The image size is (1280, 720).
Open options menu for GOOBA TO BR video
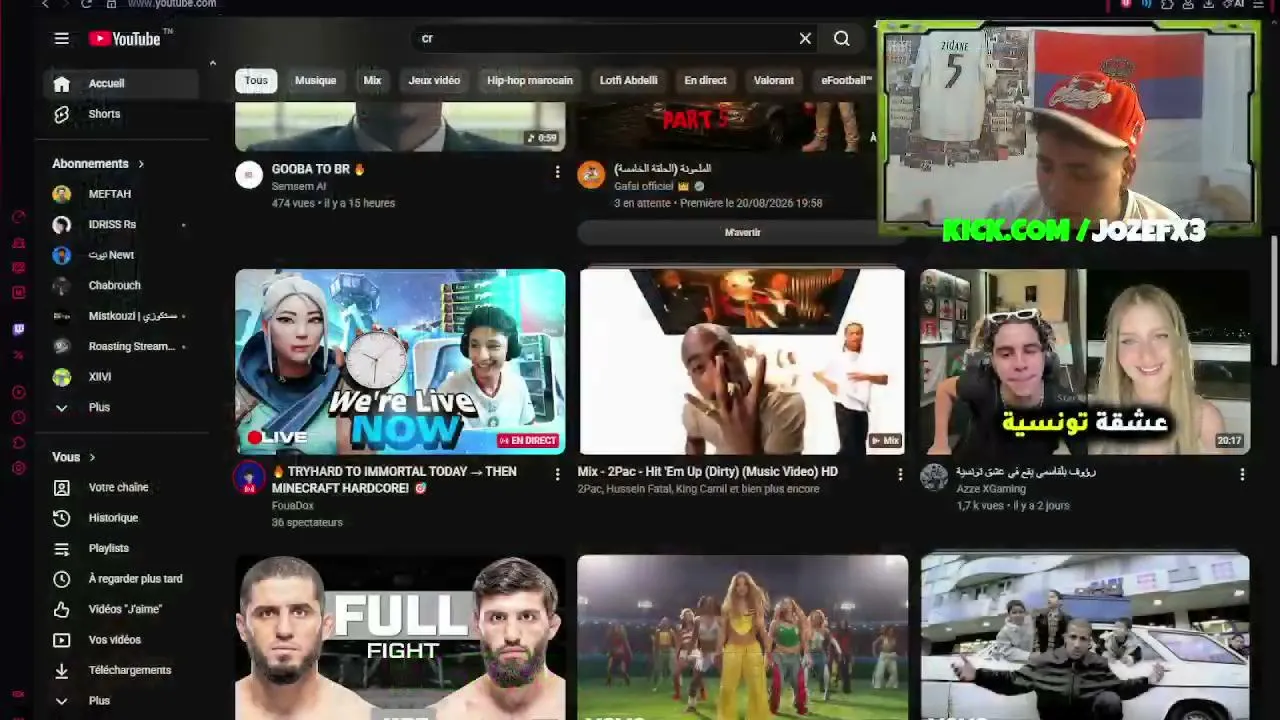point(557,172)
